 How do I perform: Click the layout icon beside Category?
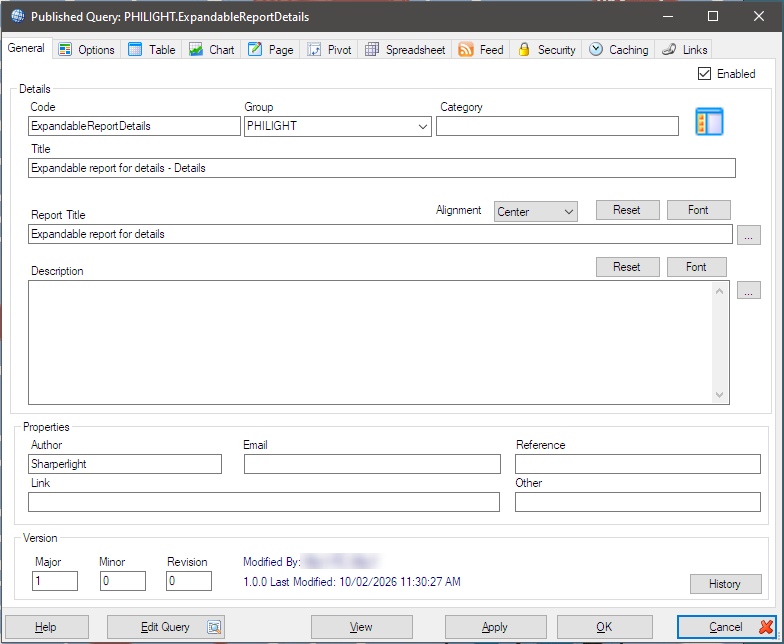click(x=709, y=122)
